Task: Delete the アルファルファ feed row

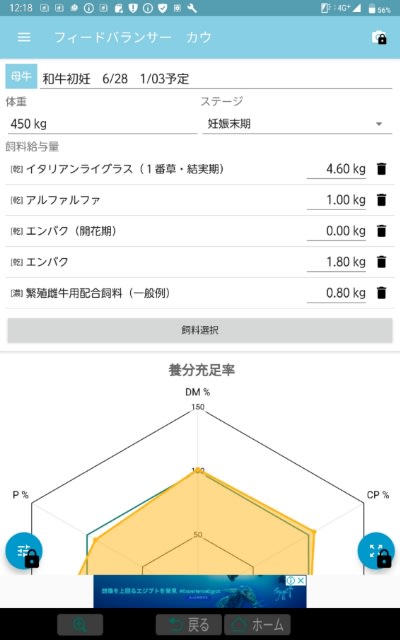Action: coord(381,200)
